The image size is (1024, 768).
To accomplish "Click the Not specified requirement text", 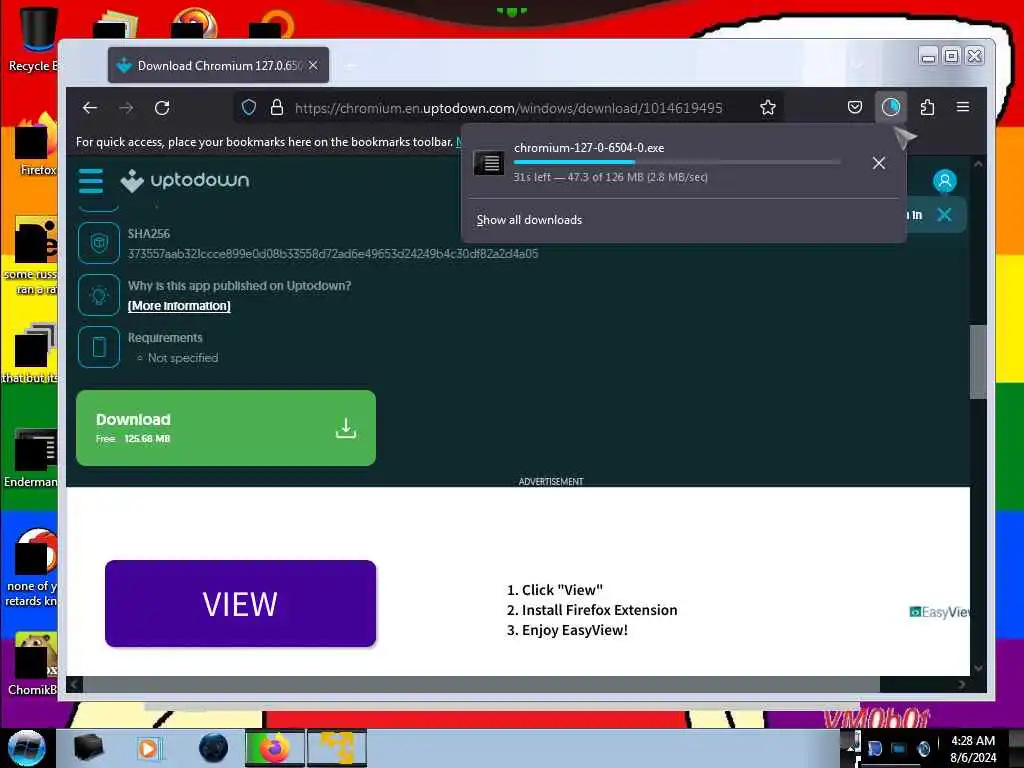I will [x=183, y=358].
